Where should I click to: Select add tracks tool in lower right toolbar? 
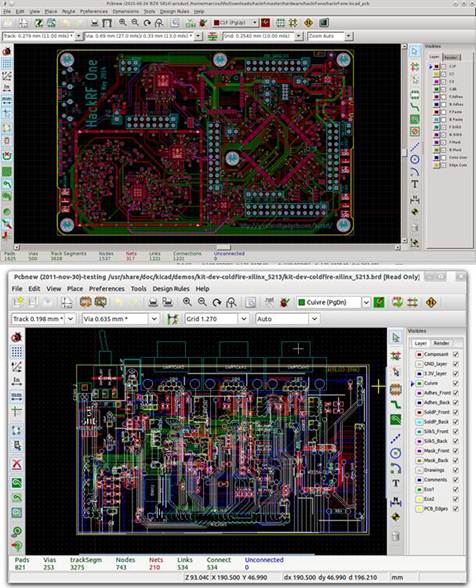pos(396,404)
